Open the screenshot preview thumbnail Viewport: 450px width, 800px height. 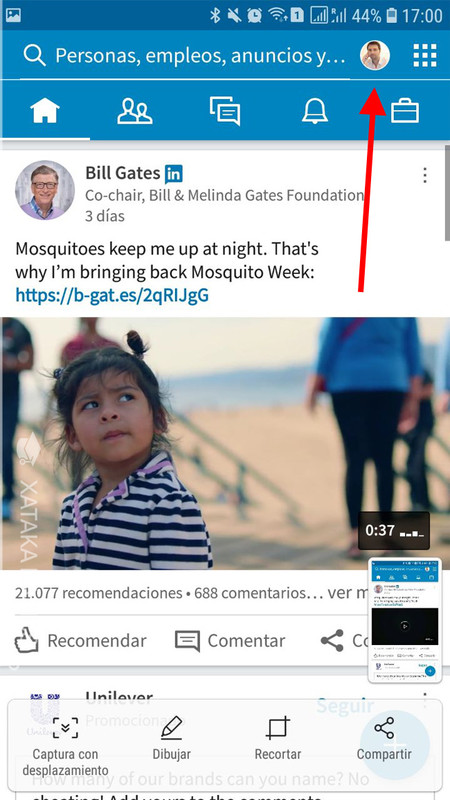pos(405,620)
